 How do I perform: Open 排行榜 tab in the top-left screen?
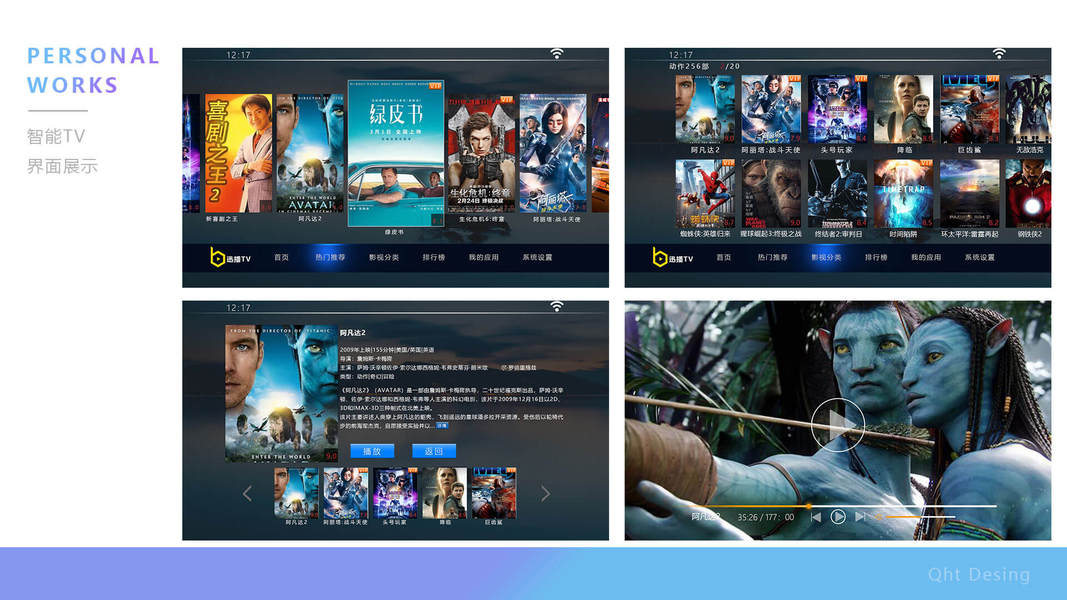pyautogui.click(x=433, y=257)
